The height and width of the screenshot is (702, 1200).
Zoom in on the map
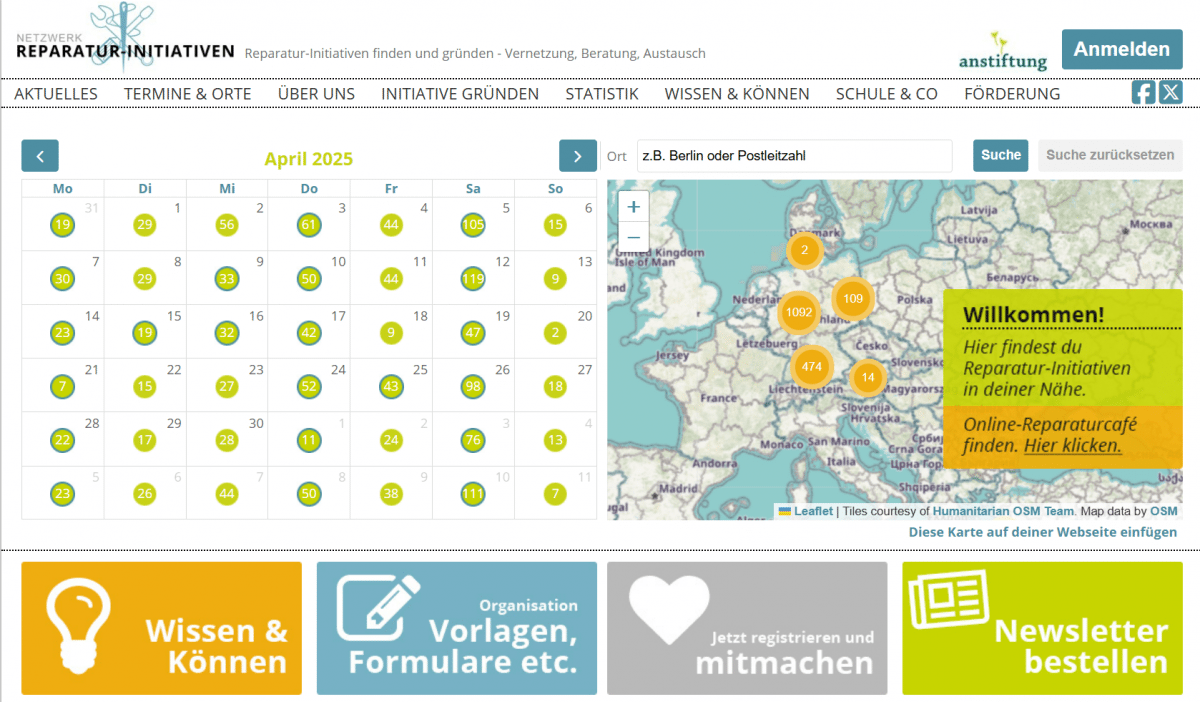coord(634,206)
